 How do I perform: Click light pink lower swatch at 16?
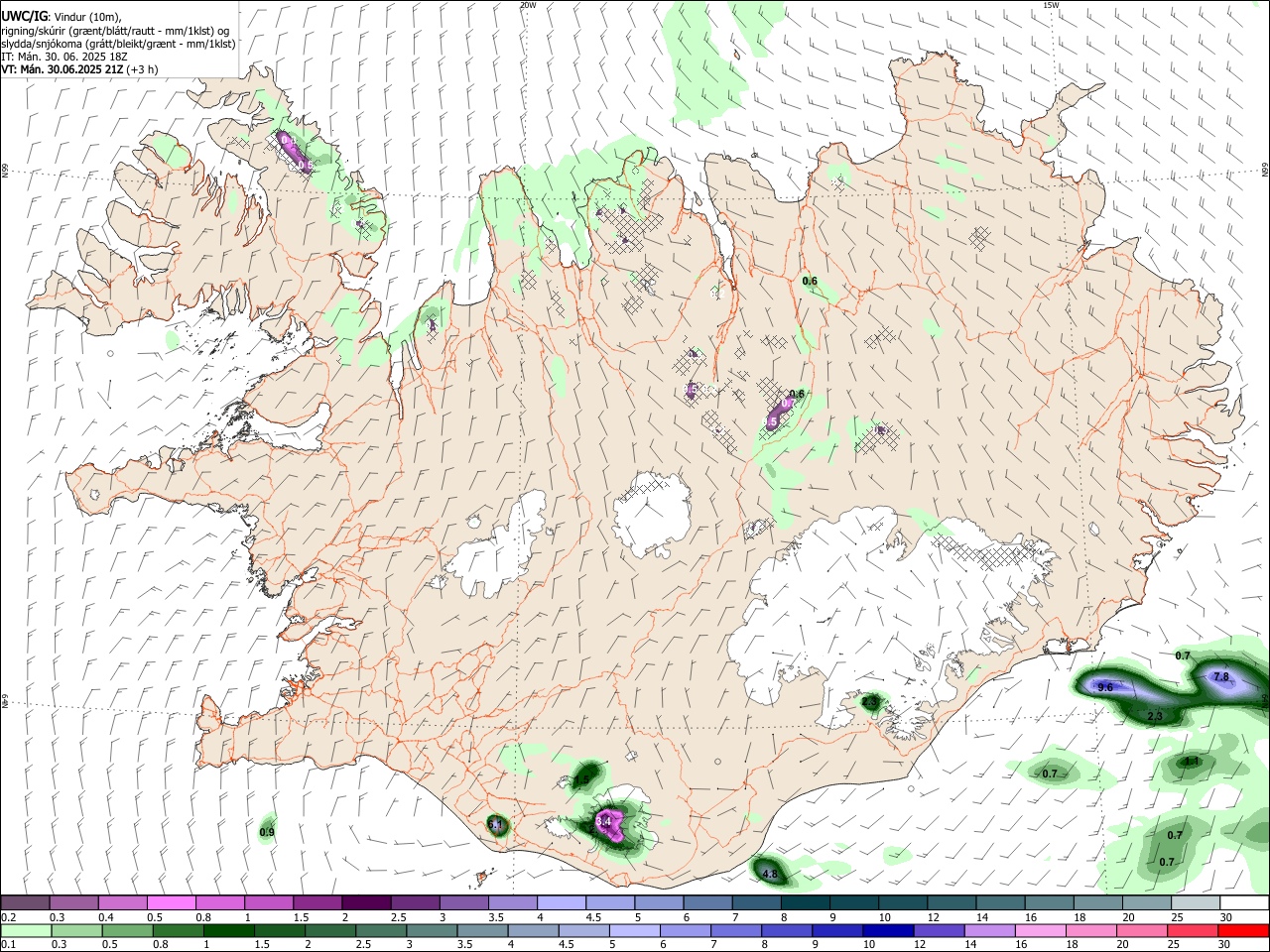tap(1039, 930)
